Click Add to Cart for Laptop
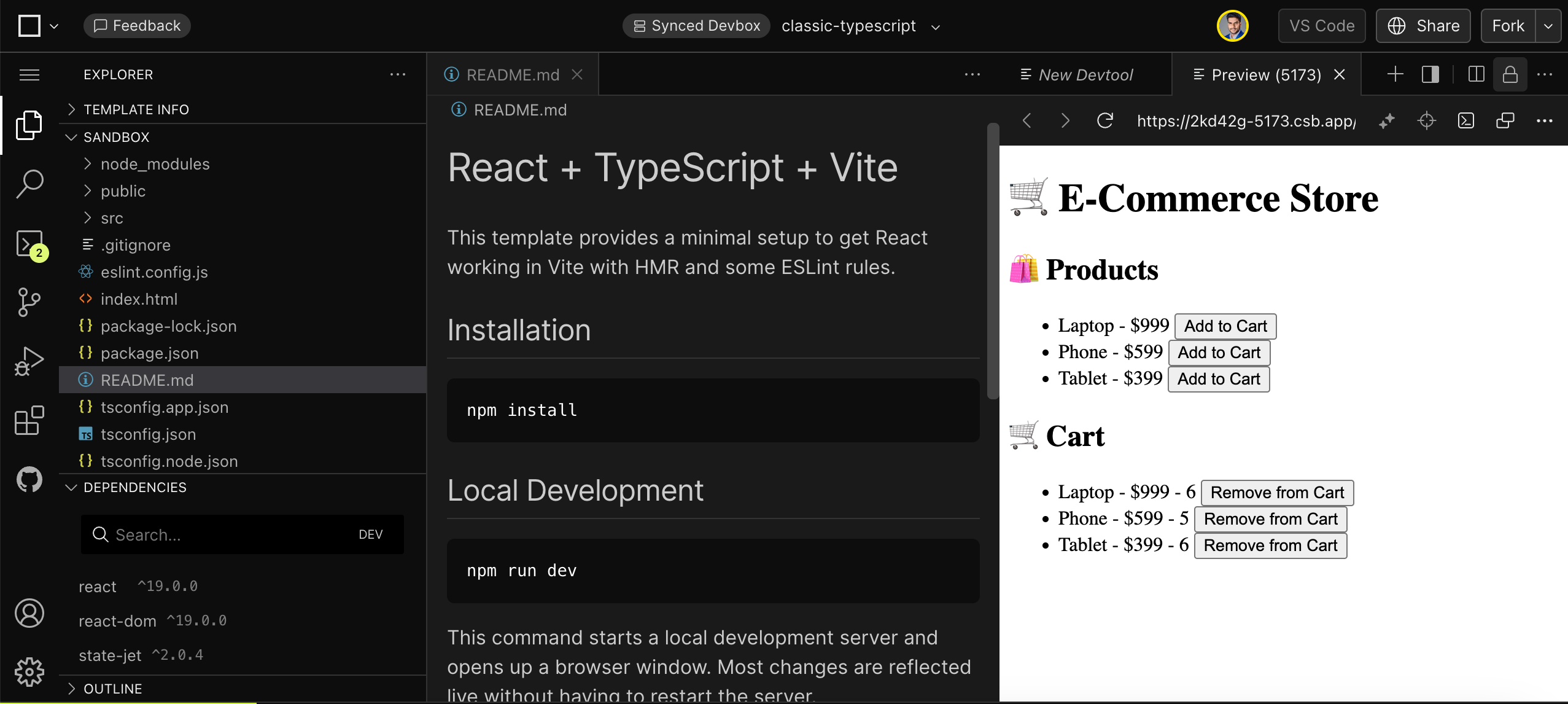Viewport: 1568px width, 704px height. pyautogui.click(x=1225, y=326)
